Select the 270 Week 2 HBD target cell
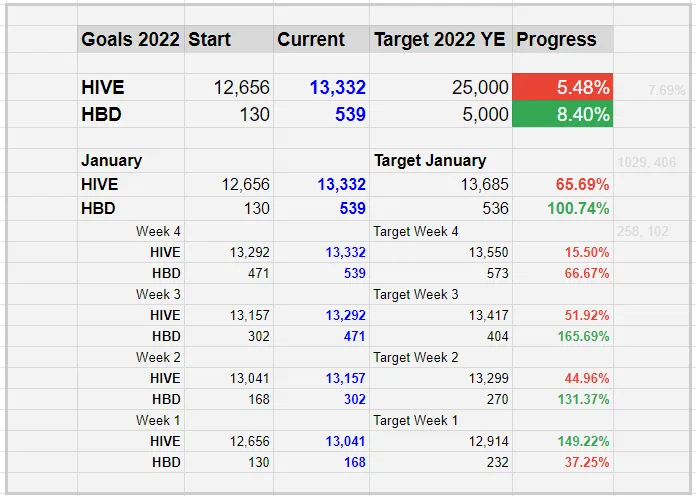The image size is (696, 496). coord(441,399)
